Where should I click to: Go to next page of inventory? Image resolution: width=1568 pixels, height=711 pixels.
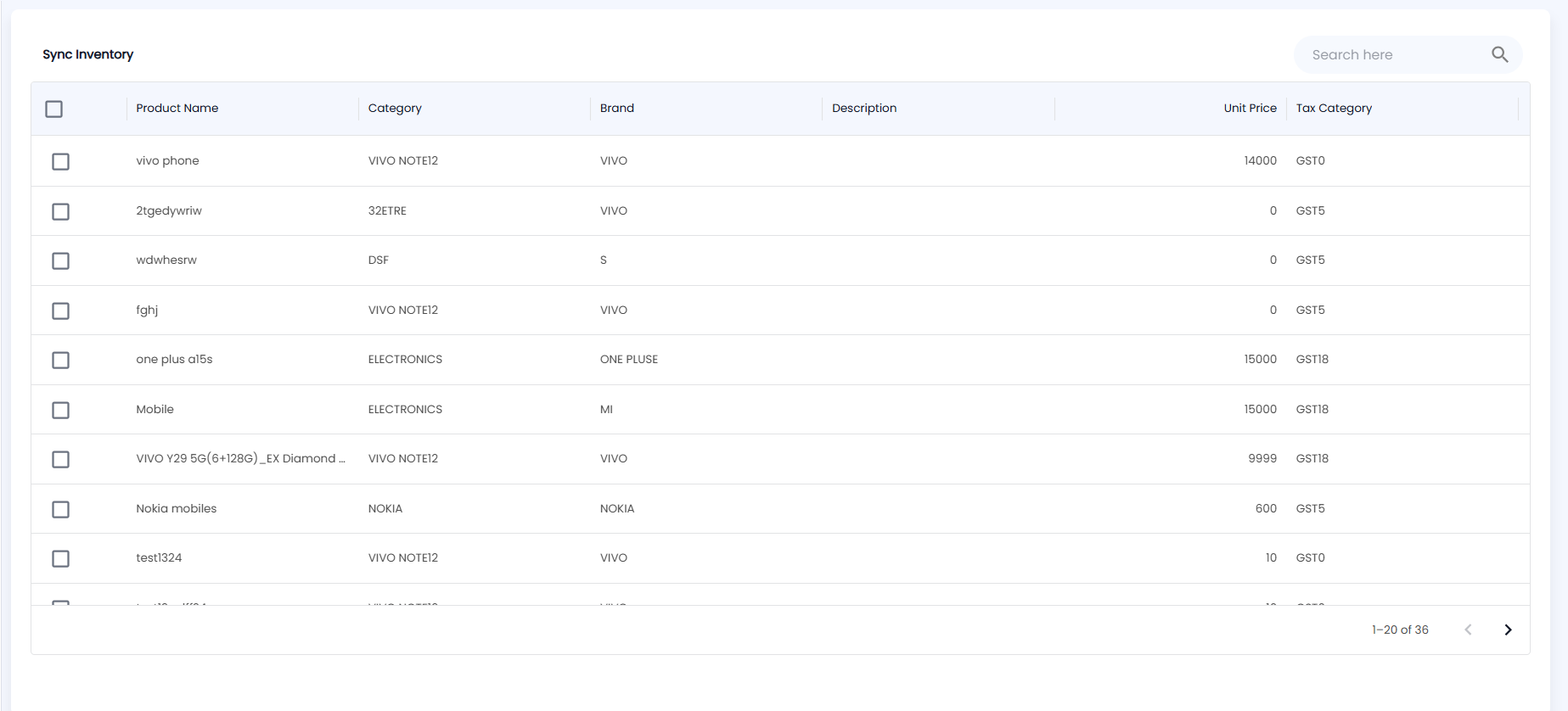pos(1508,630)
